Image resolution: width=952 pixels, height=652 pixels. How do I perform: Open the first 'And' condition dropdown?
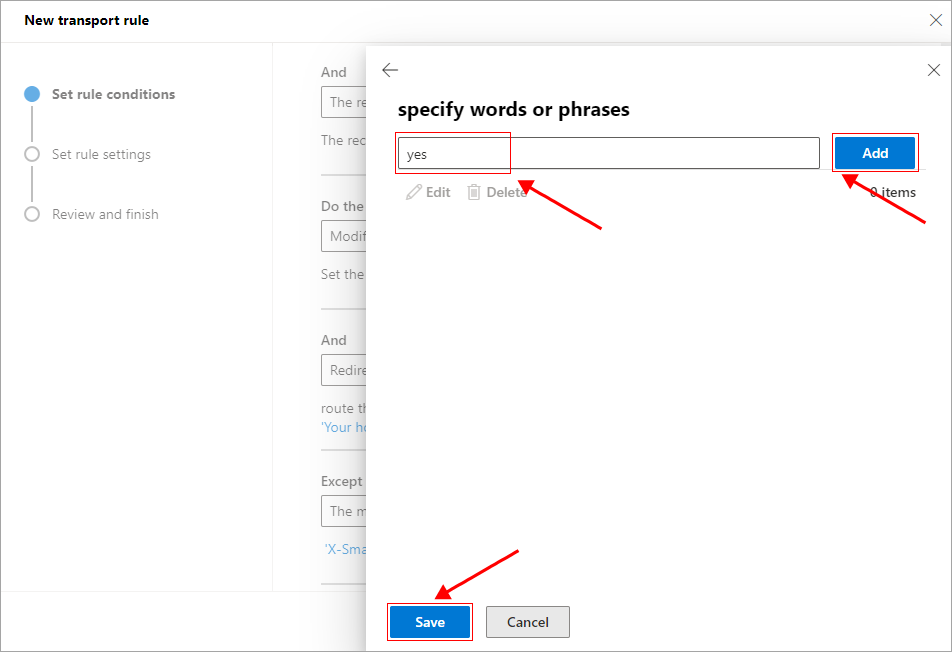click(343, 102)
